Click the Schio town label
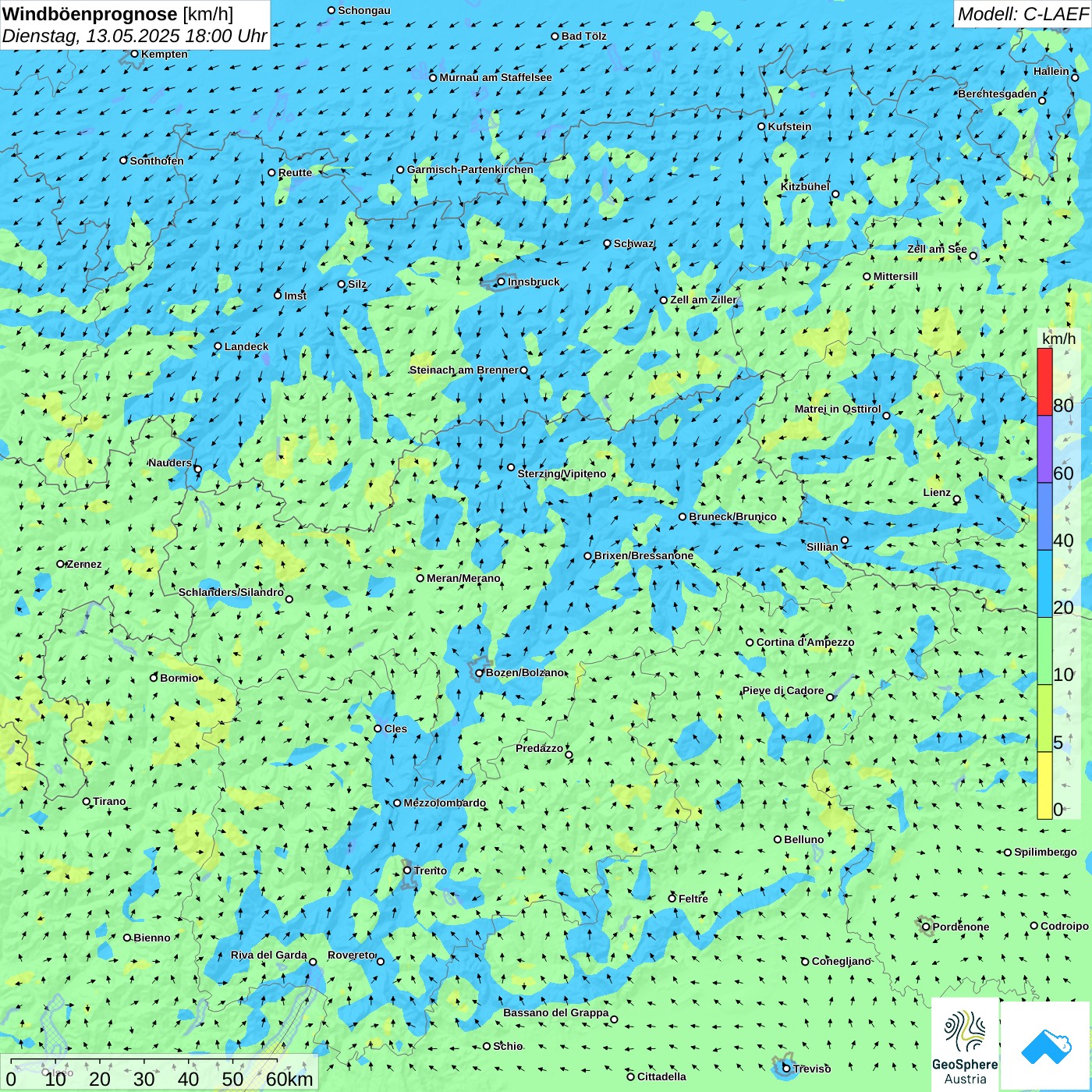This screenshot has width=1092, height=1092. (508, 1046)
